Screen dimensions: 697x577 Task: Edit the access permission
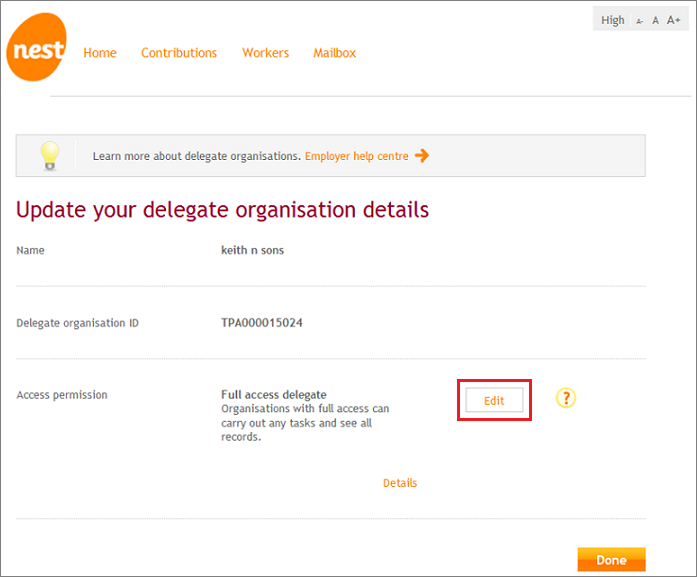click(x=494, y=401)
